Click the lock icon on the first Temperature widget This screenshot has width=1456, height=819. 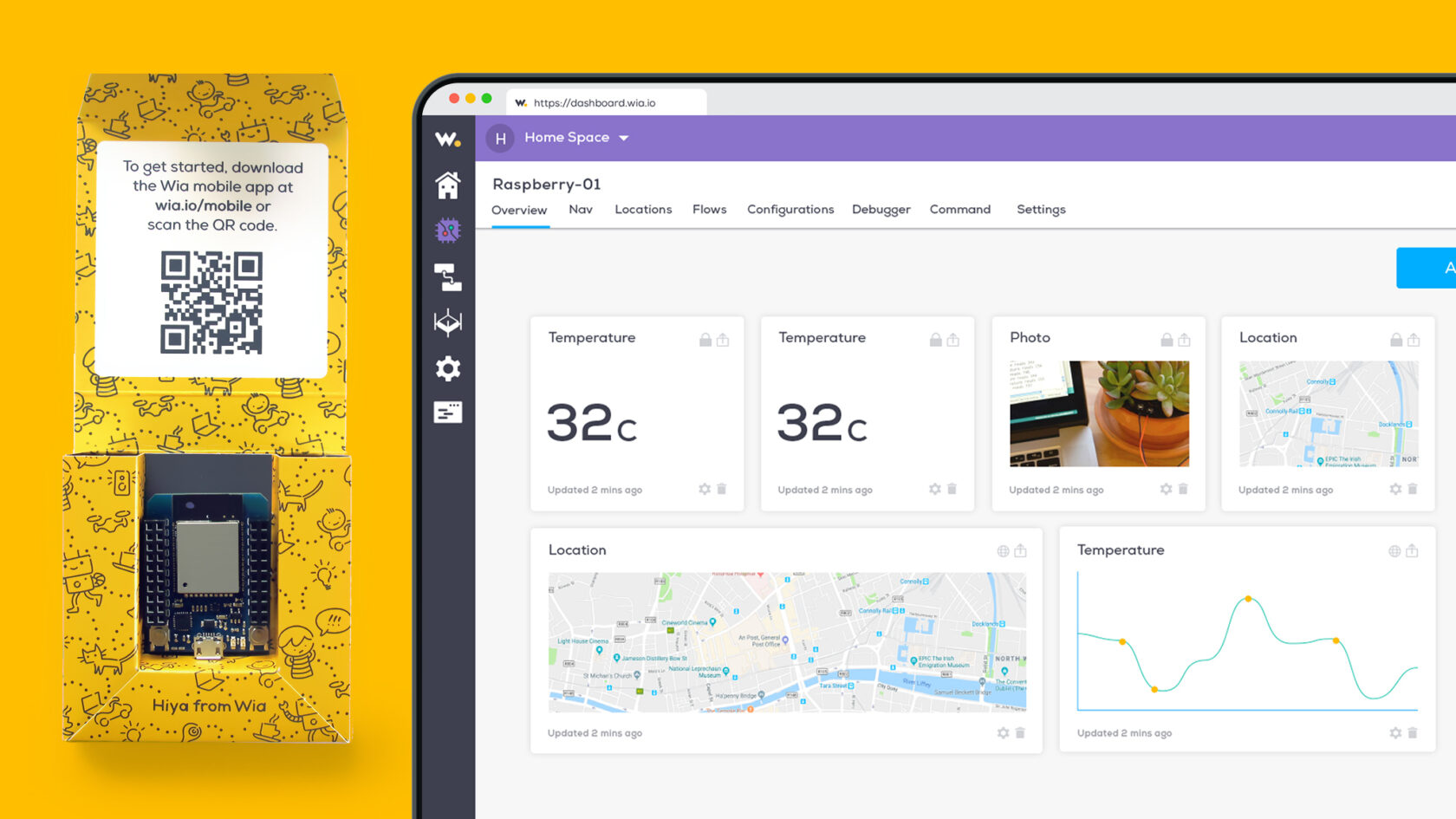(x=705, y=340)
